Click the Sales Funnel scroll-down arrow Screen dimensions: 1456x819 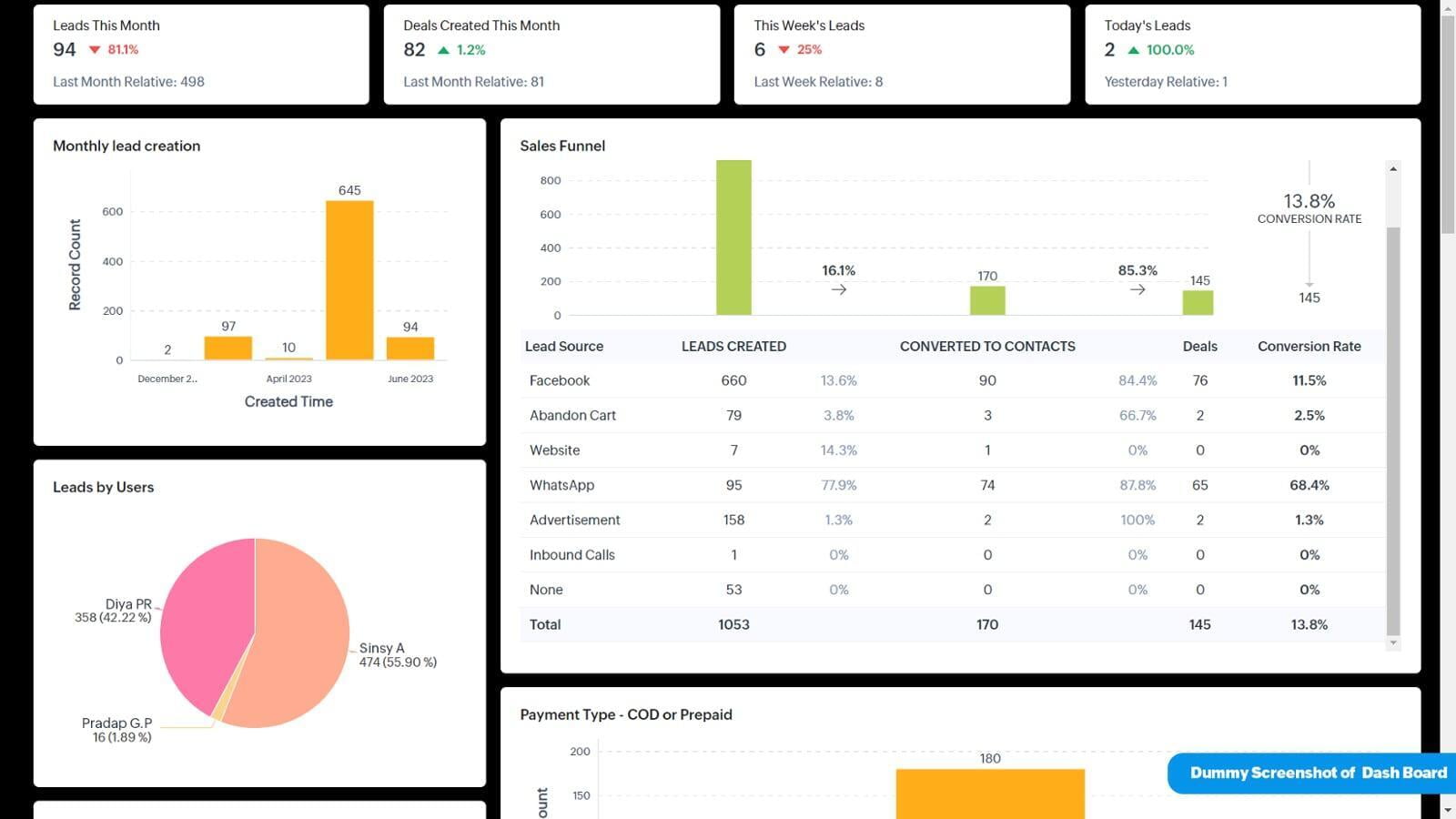tap(1393, 642)
